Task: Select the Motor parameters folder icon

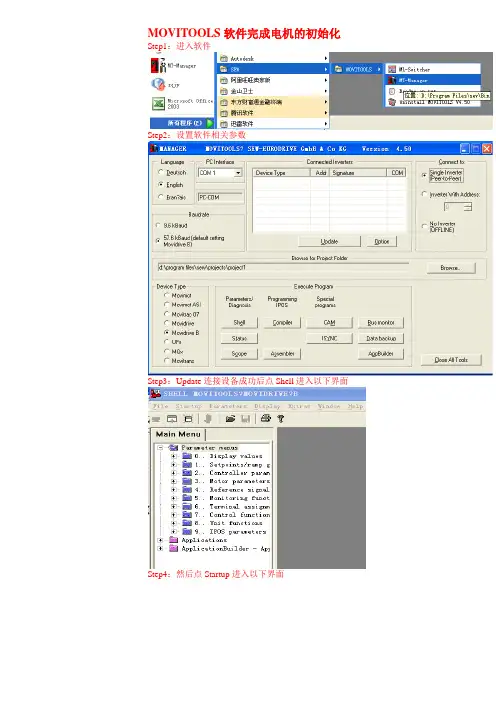Action: [x=187, y=481]
